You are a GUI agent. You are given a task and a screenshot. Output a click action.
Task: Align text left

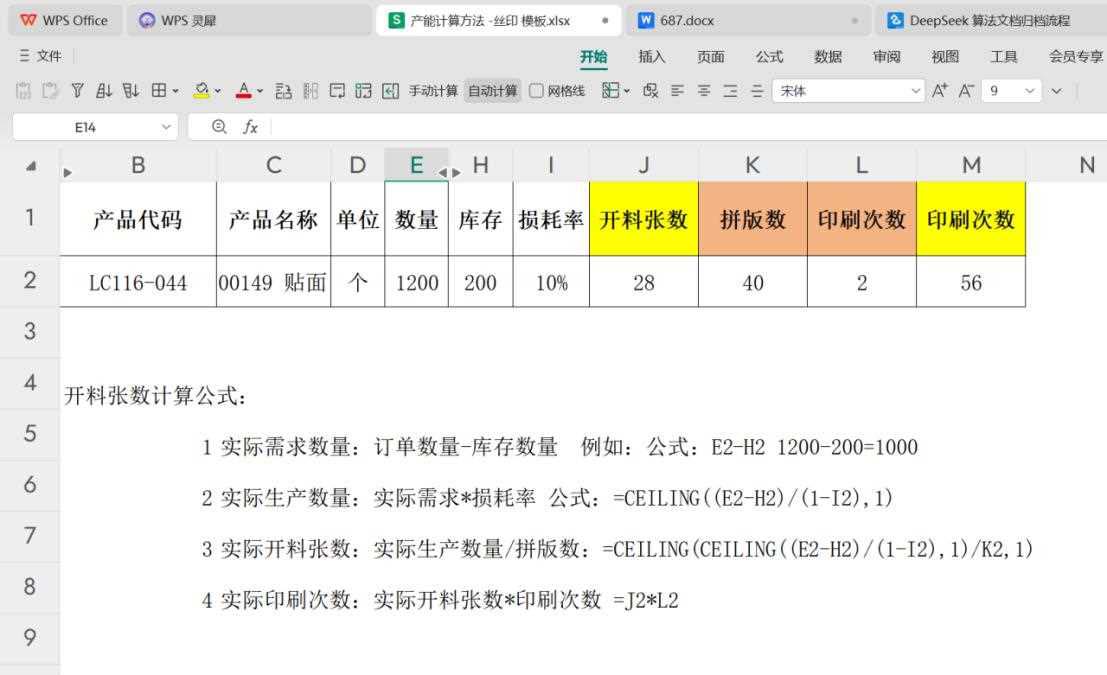[678, 90]
